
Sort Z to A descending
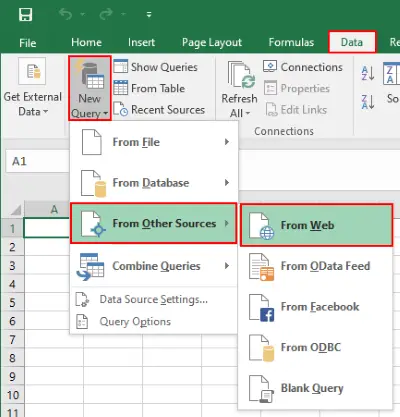coord(368,102)
